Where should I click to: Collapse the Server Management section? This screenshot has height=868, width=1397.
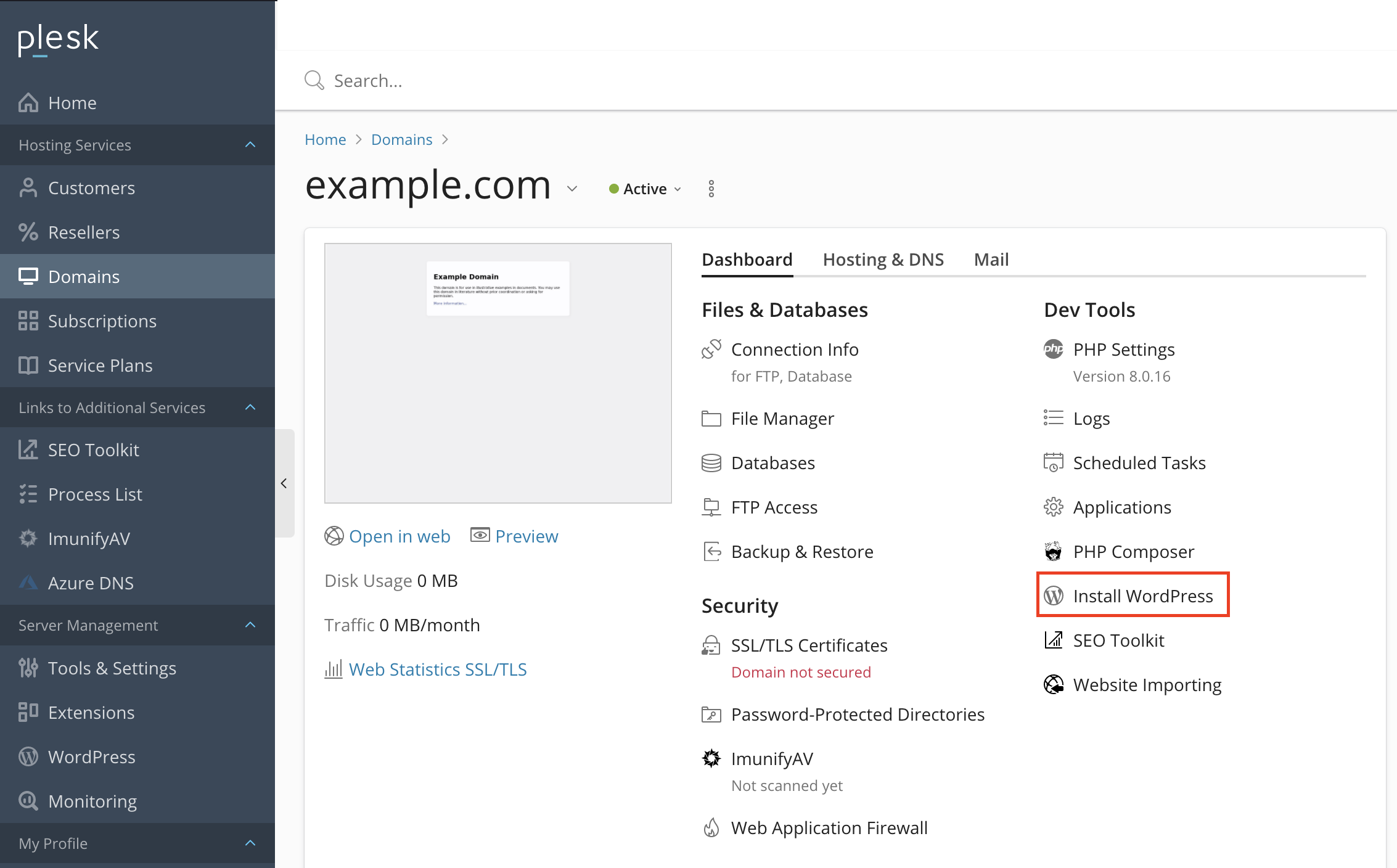[250, 625]
